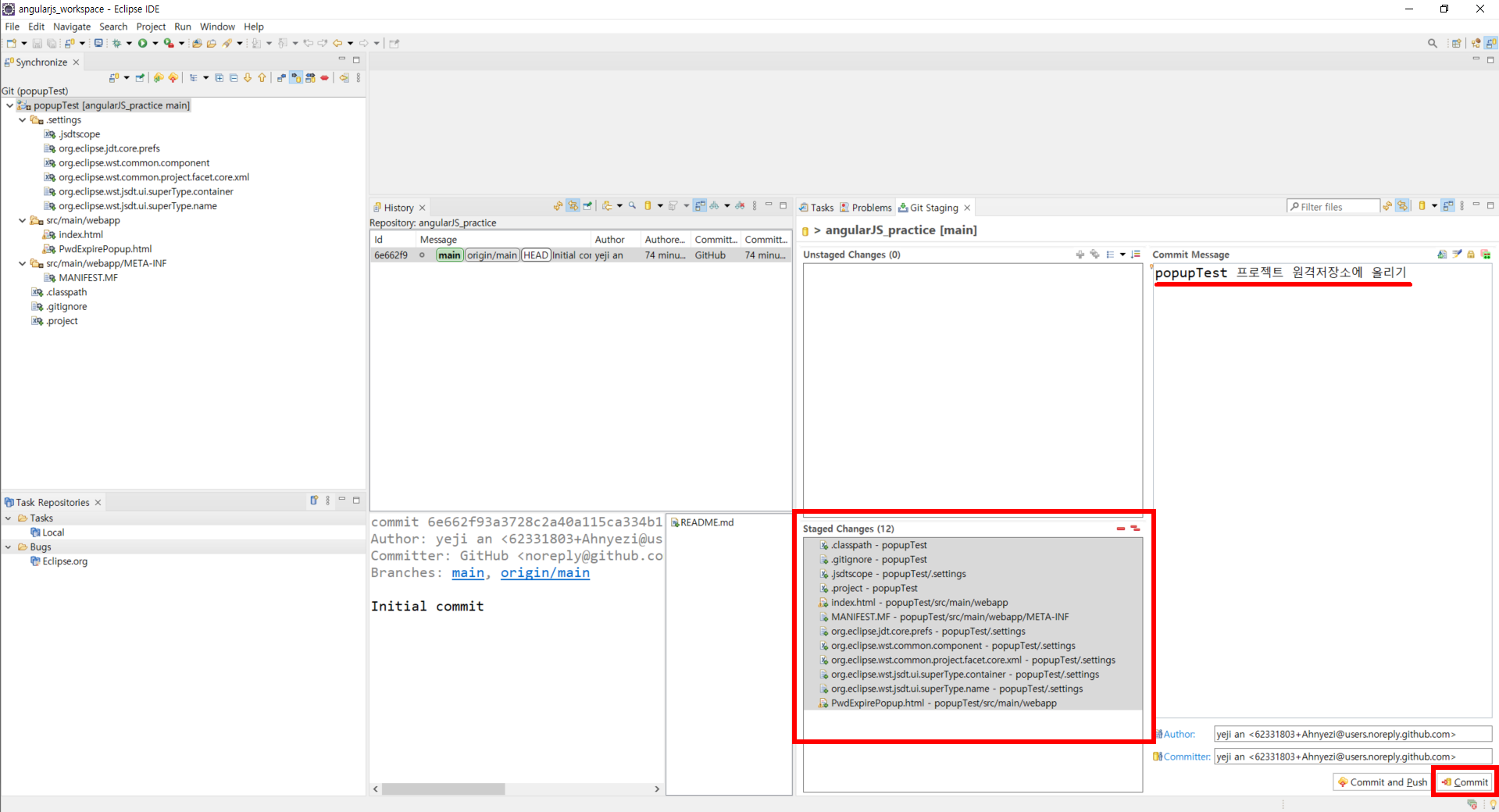
Task: Click Expand All icon in Synchronize view
Action: tap(219, 77)
